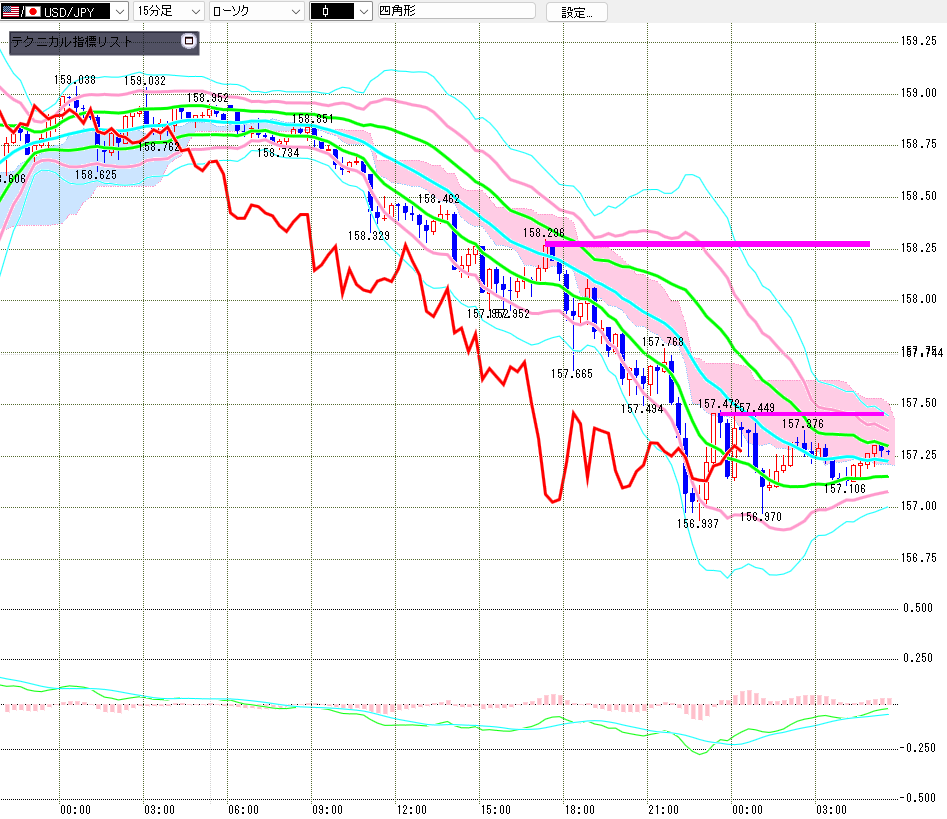Click the 158.329 price label
Screen dimensions: 947x819
369,236
